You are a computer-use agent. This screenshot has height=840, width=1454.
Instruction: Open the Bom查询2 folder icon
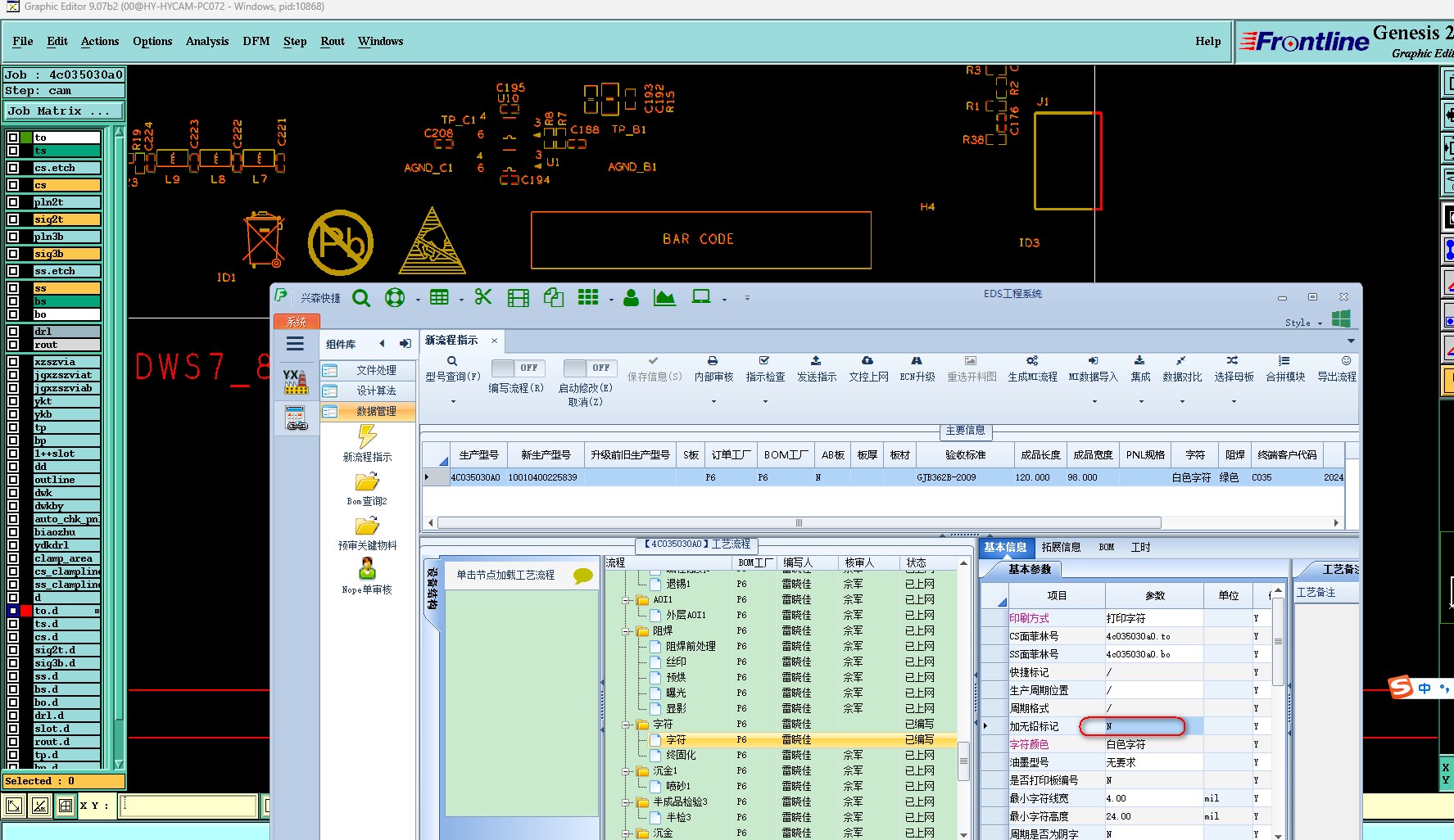point(367,481)
